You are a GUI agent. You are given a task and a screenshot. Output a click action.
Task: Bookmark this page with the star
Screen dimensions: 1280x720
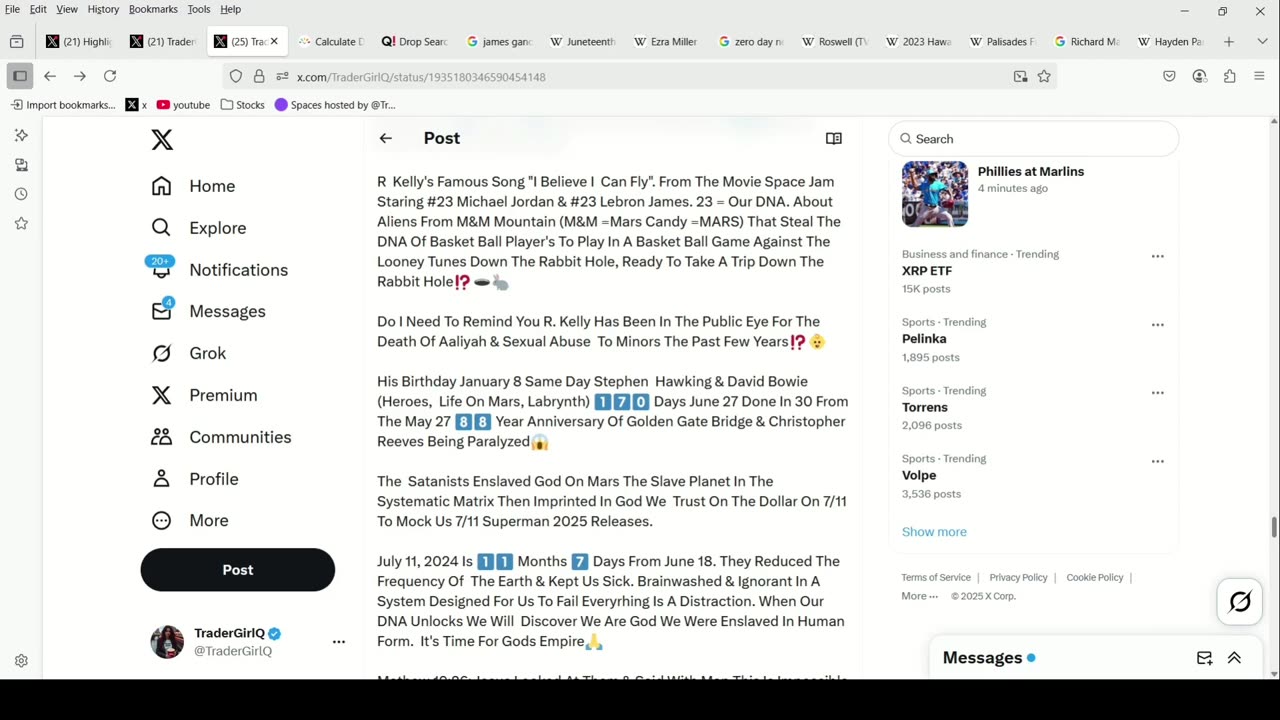1044,76
